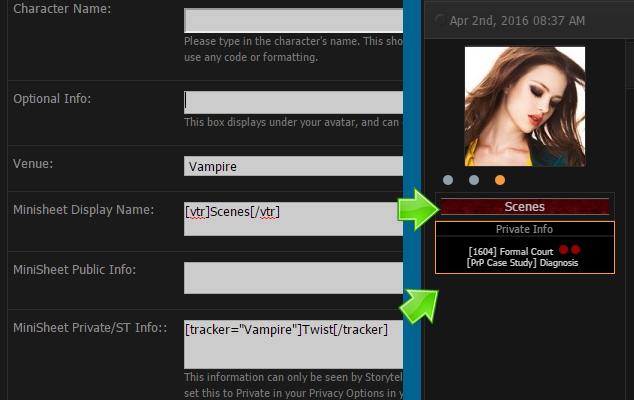The width and height of the screenshot is (634, 400).
Task: Click the right red dot beside Formal Court
Action: pyautogui.click(x=575, y=249)
